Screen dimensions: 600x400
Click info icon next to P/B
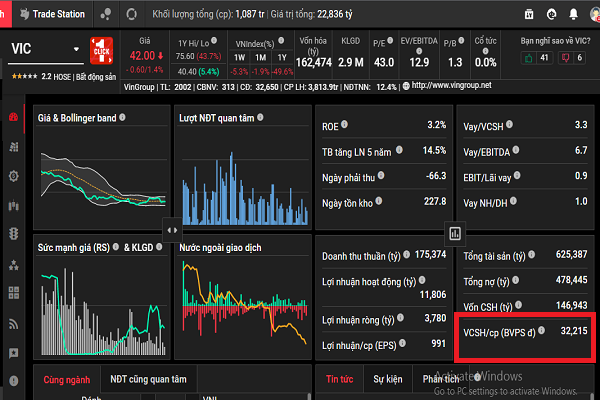(461, 40)
